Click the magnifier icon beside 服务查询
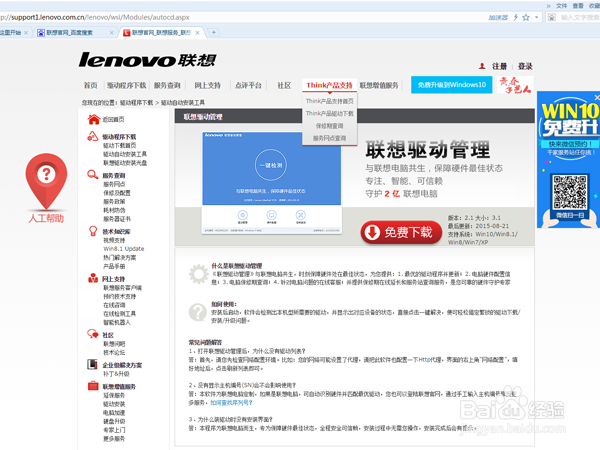This screenshot has width=600, height=450. coord(93,175)
